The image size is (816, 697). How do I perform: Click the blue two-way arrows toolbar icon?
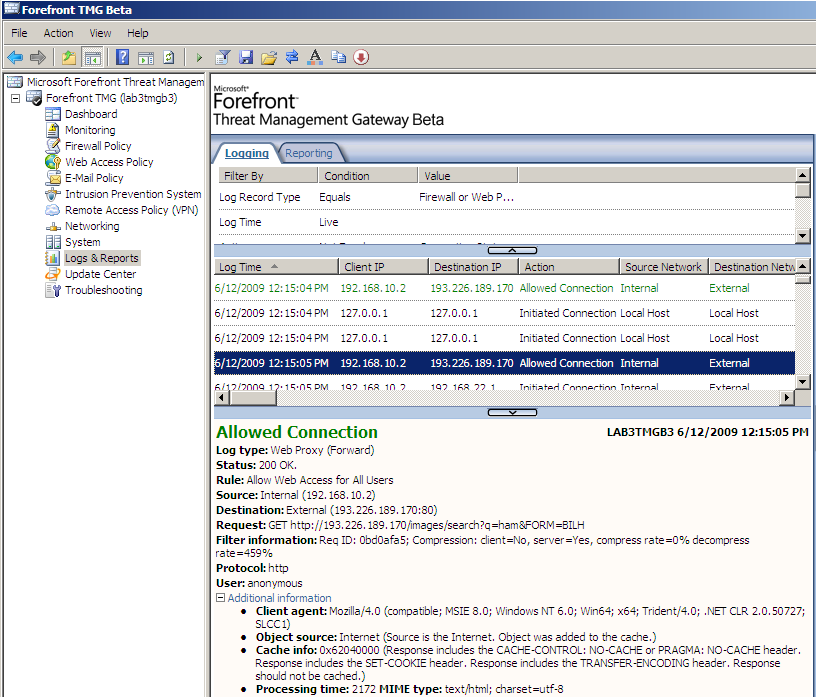click(292, 57)
